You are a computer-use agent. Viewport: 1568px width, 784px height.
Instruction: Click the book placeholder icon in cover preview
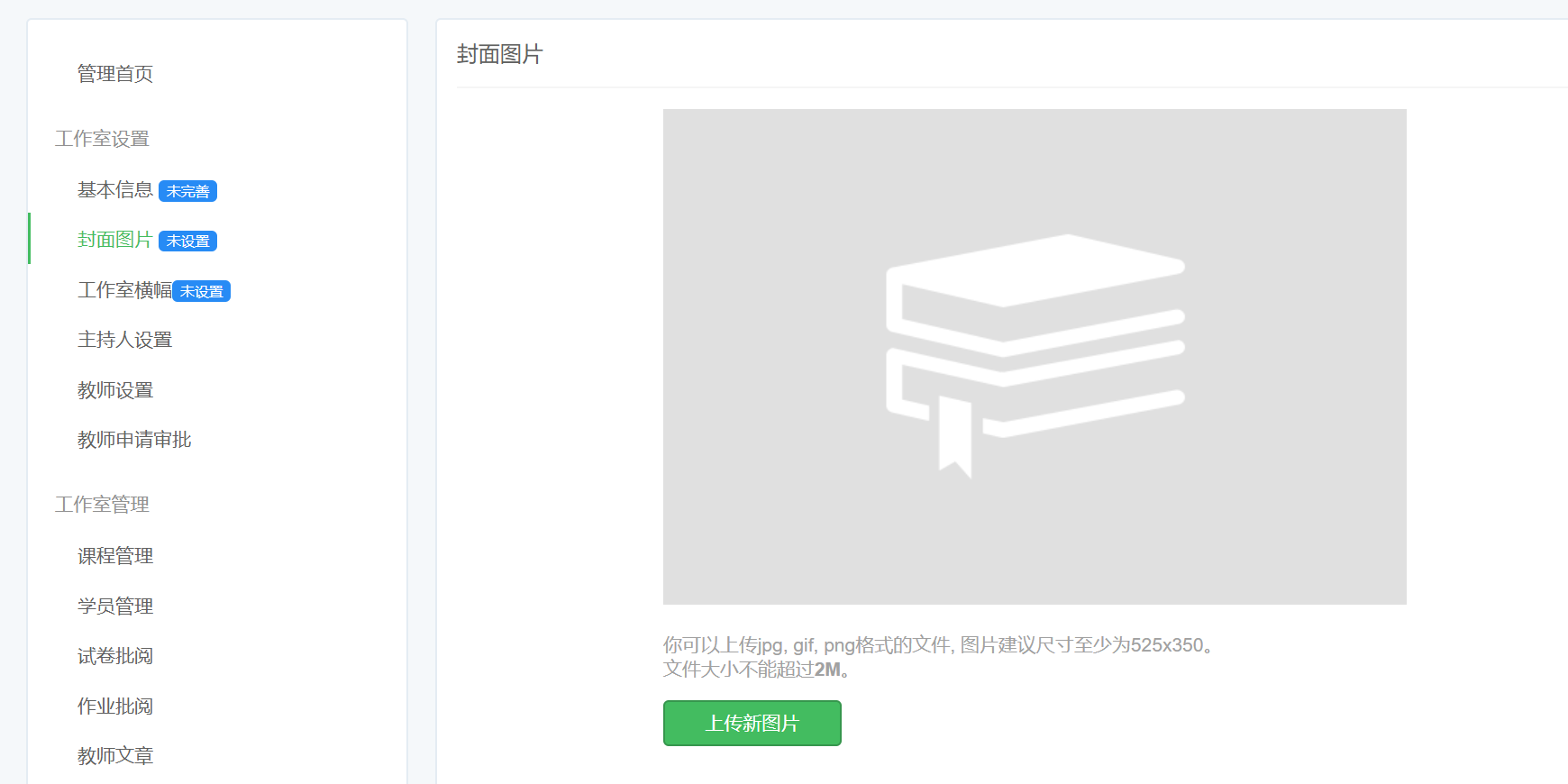click(1035, 356)
